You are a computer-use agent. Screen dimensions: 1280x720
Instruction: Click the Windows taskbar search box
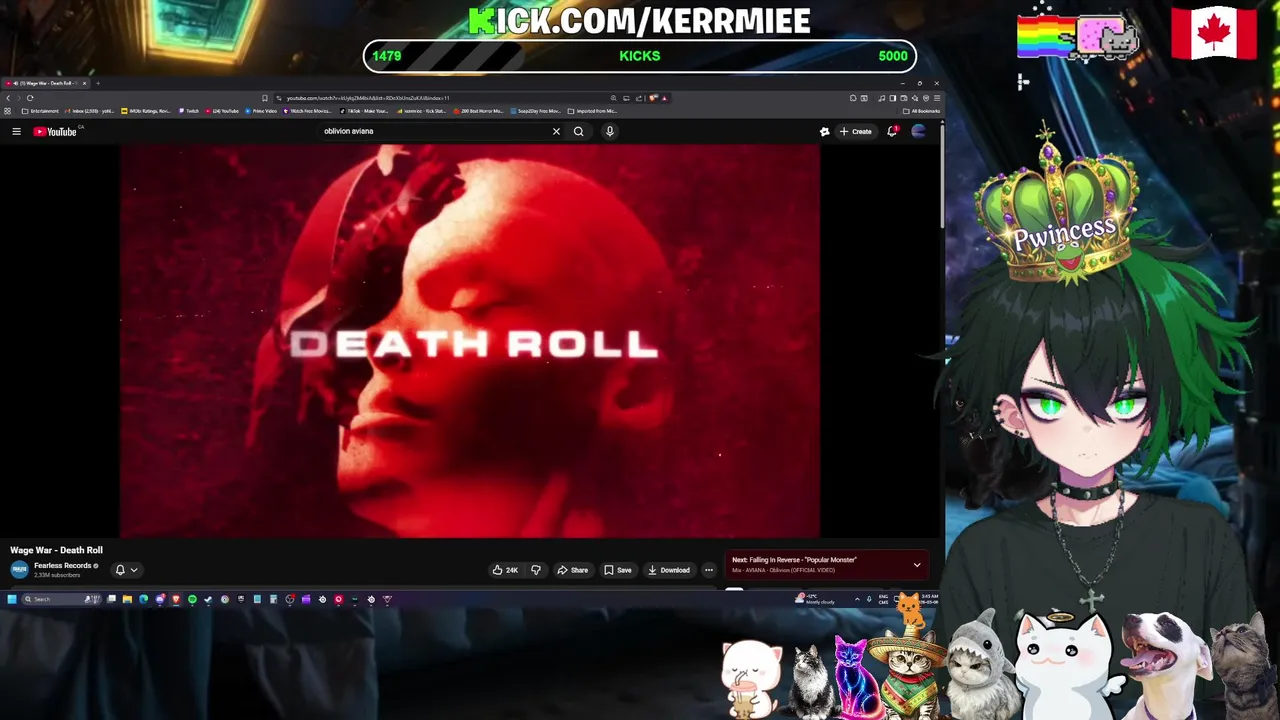pos(61,599)
